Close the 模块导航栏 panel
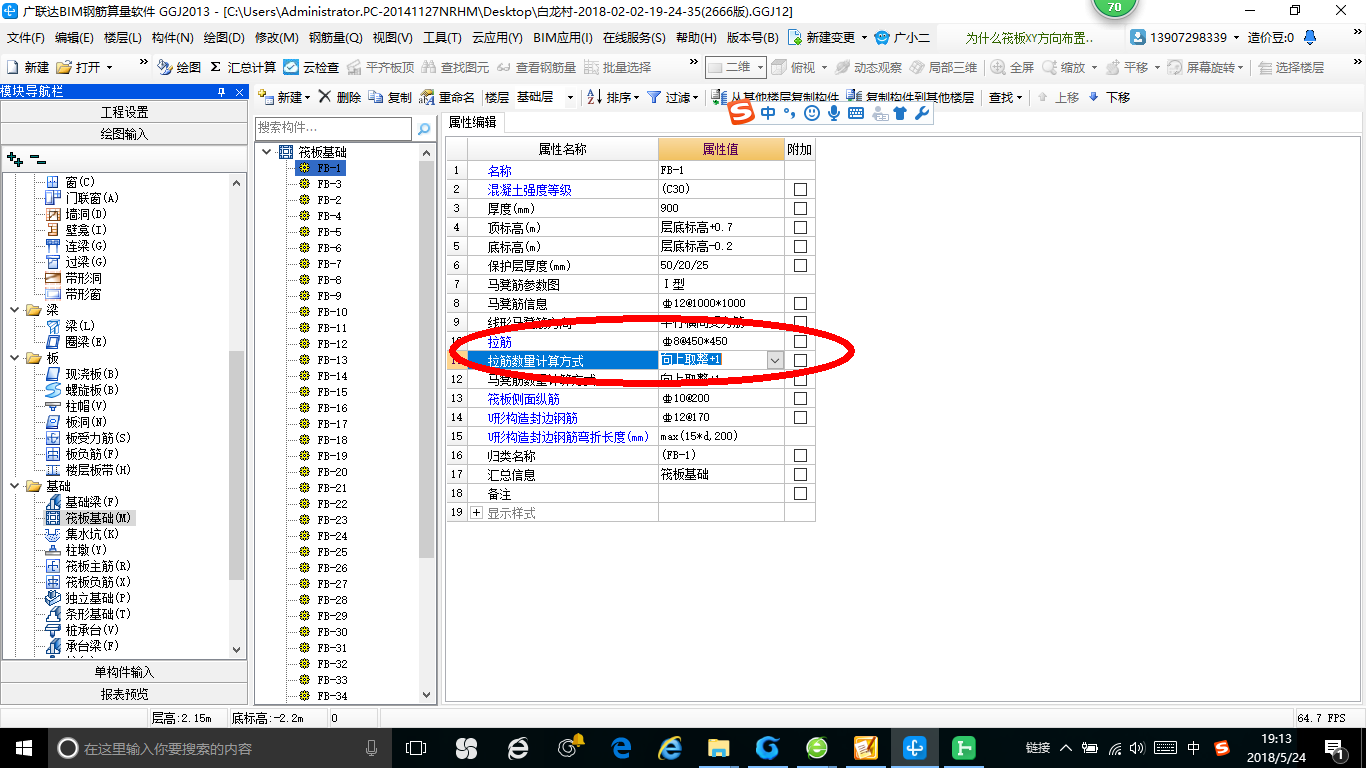Screen dimensions: 1366x768 pos(239,92)
